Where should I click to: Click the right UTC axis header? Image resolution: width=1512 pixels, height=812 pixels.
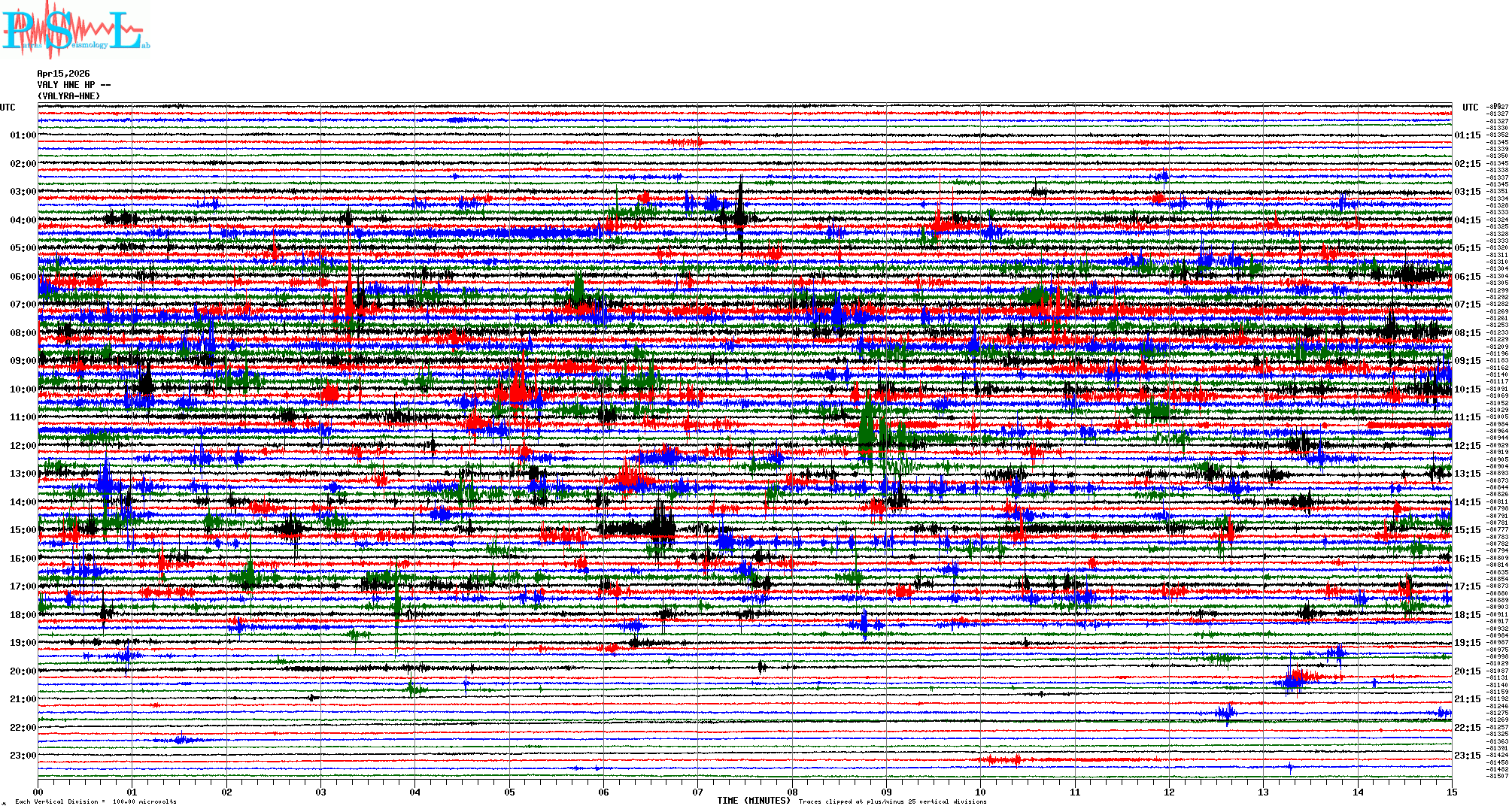1470,108
